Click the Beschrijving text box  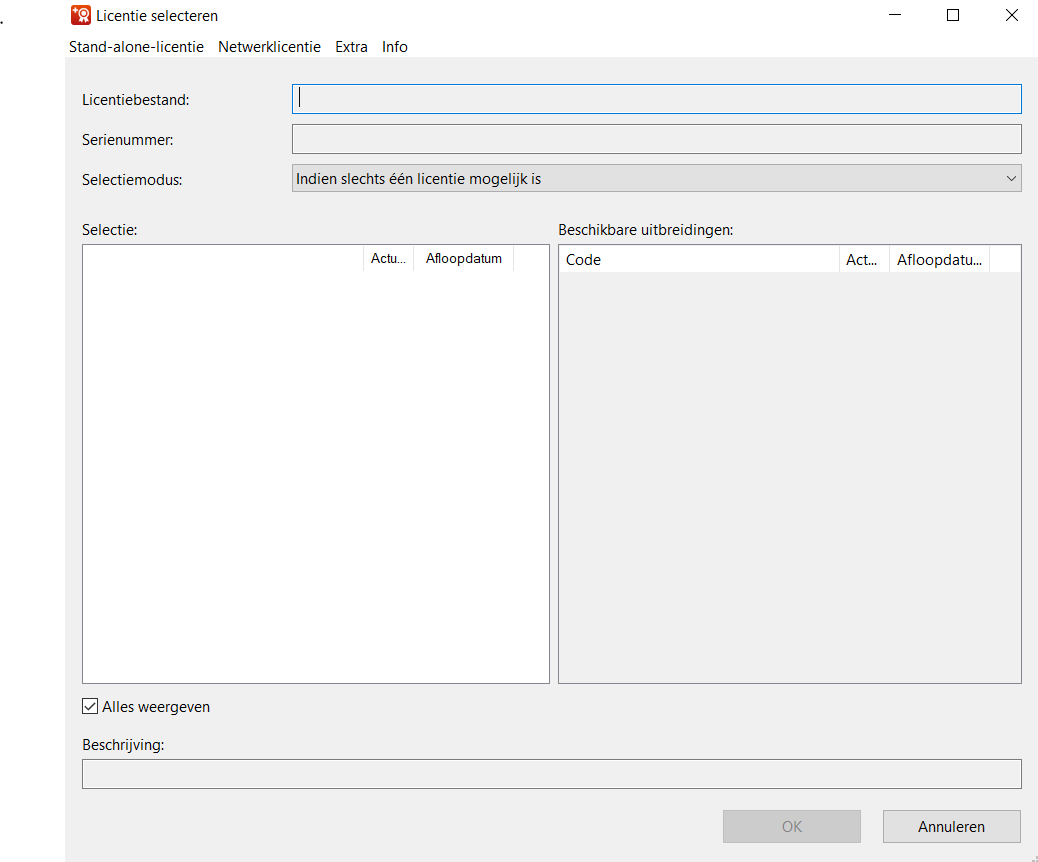(551, 774)
